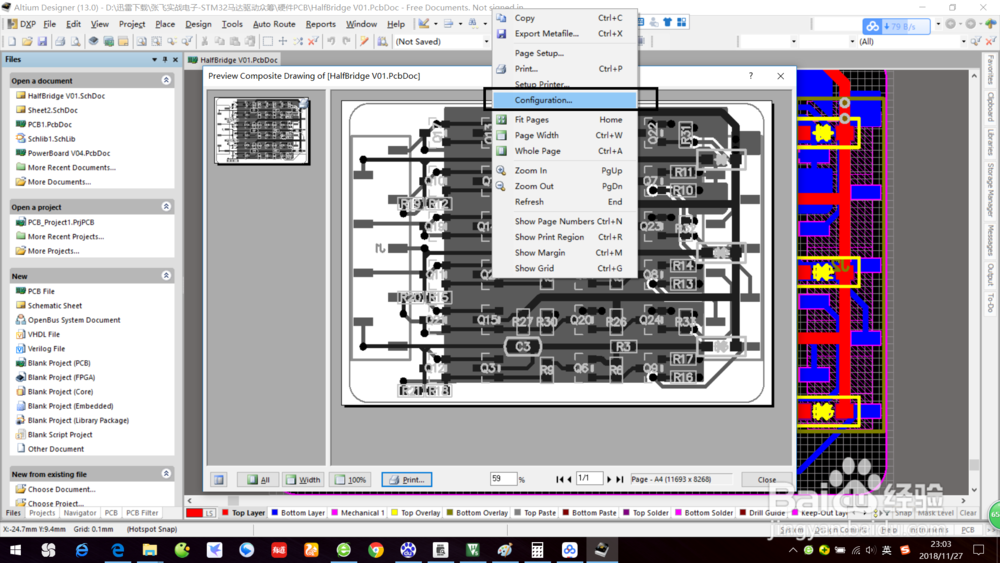Viewport: 1000px width, 563px height.
Task: Collapse the New section
Action: pyautogui.click(x=166, y=275)
